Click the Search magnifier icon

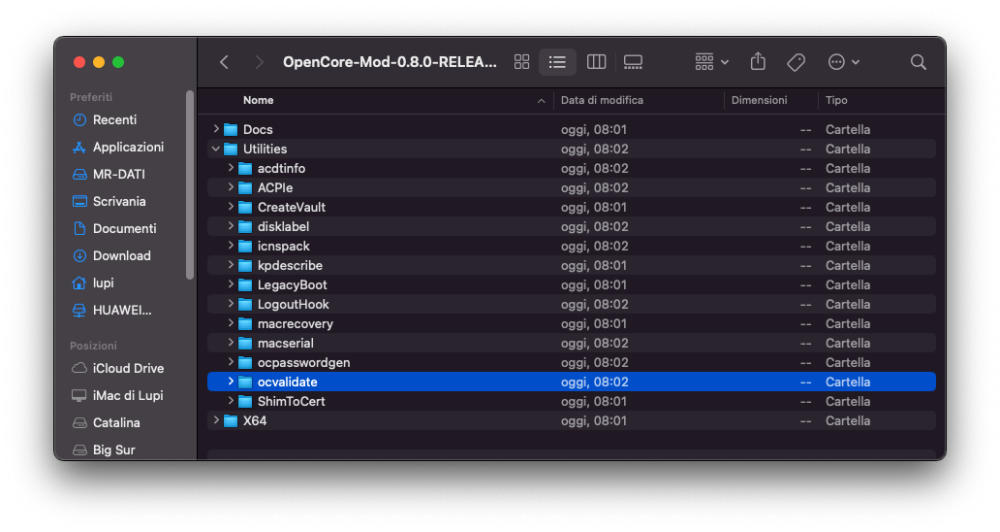click(918, 62)
